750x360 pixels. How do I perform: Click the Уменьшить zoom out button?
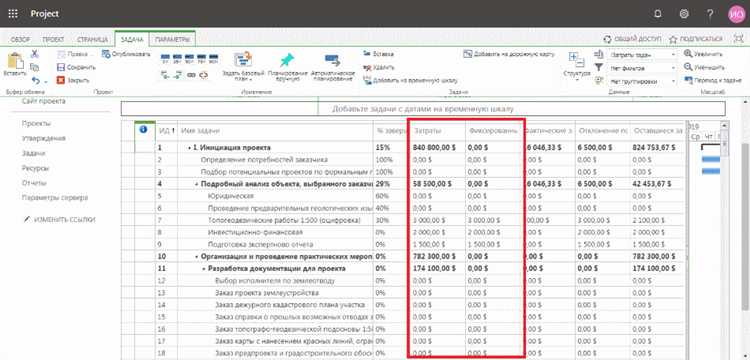pos(704,67)
